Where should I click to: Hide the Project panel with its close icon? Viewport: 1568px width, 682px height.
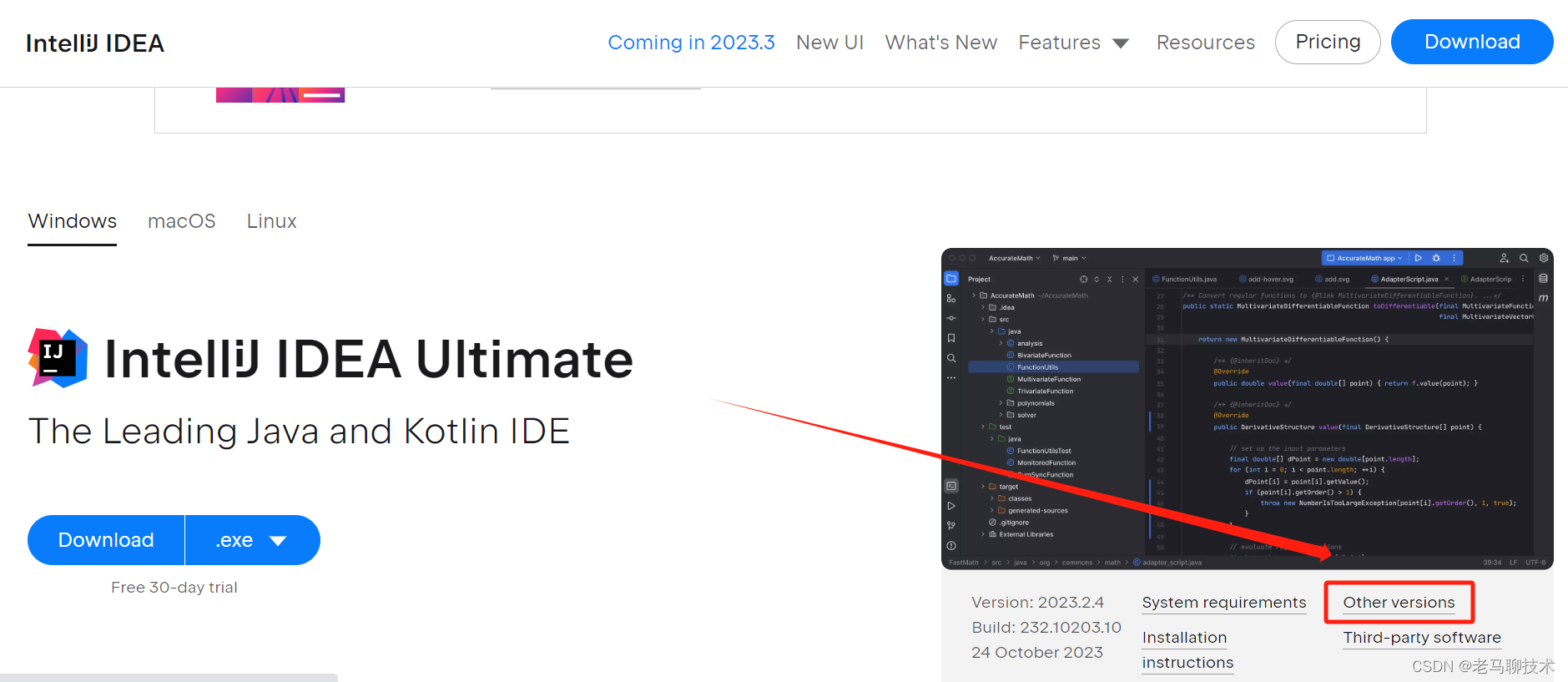[x=1135, y=279]
